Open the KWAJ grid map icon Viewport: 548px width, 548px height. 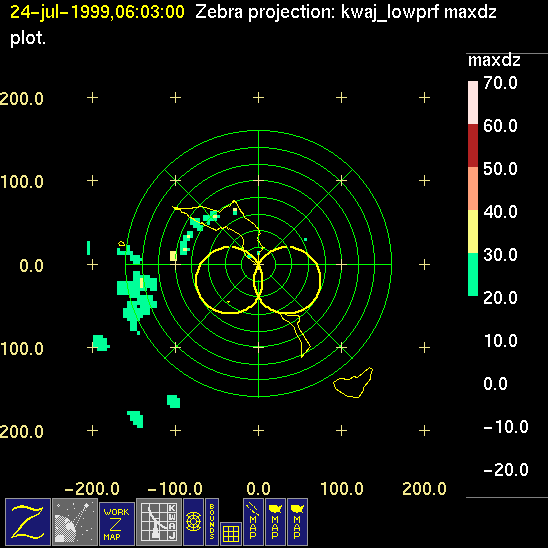(x=159, y=522)
